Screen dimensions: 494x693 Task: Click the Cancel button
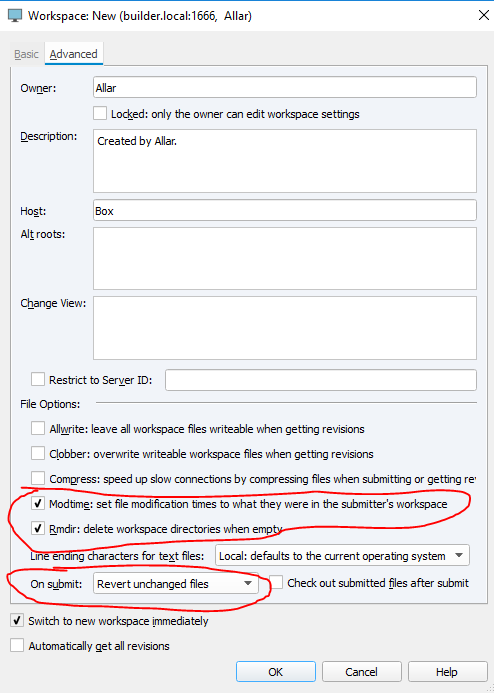[x=361, y=672]
